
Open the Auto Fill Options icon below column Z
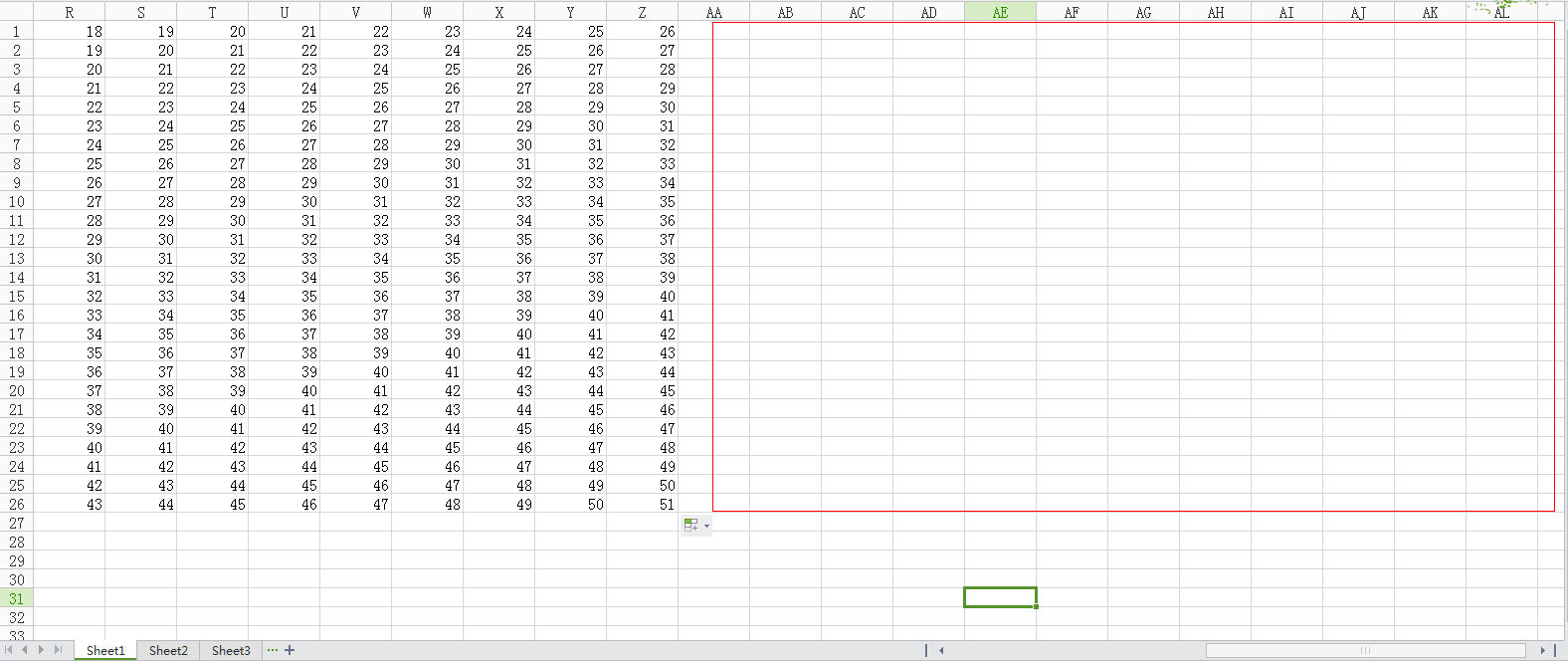(690, 525)
